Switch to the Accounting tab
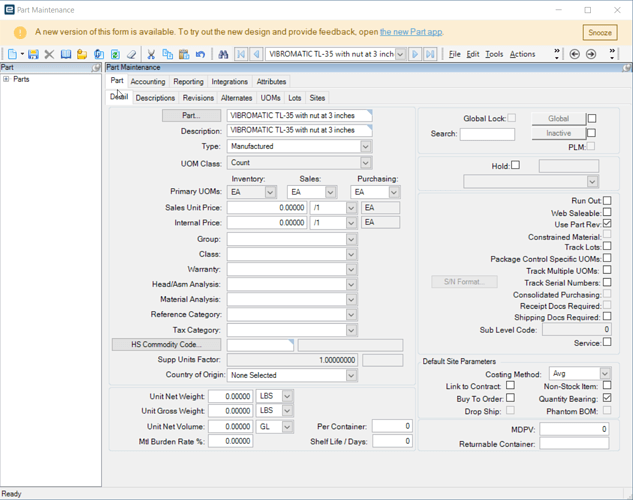633x500 pixels. click(x=148, y=82)
